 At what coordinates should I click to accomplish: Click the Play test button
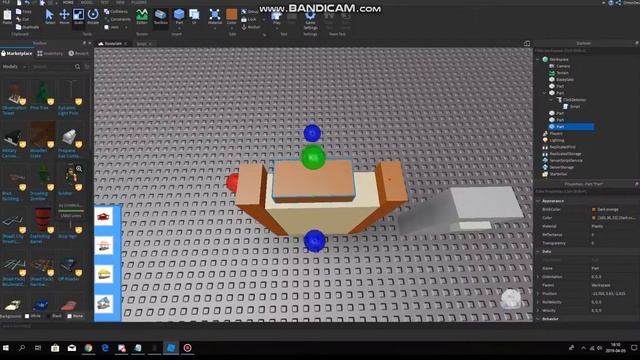click(277, 17)
